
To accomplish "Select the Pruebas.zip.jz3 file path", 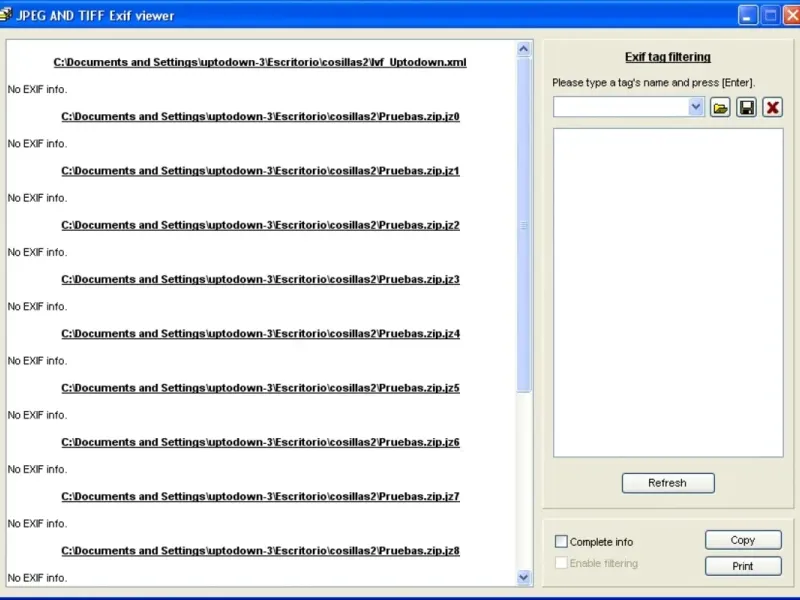I will tap(260, 280).
